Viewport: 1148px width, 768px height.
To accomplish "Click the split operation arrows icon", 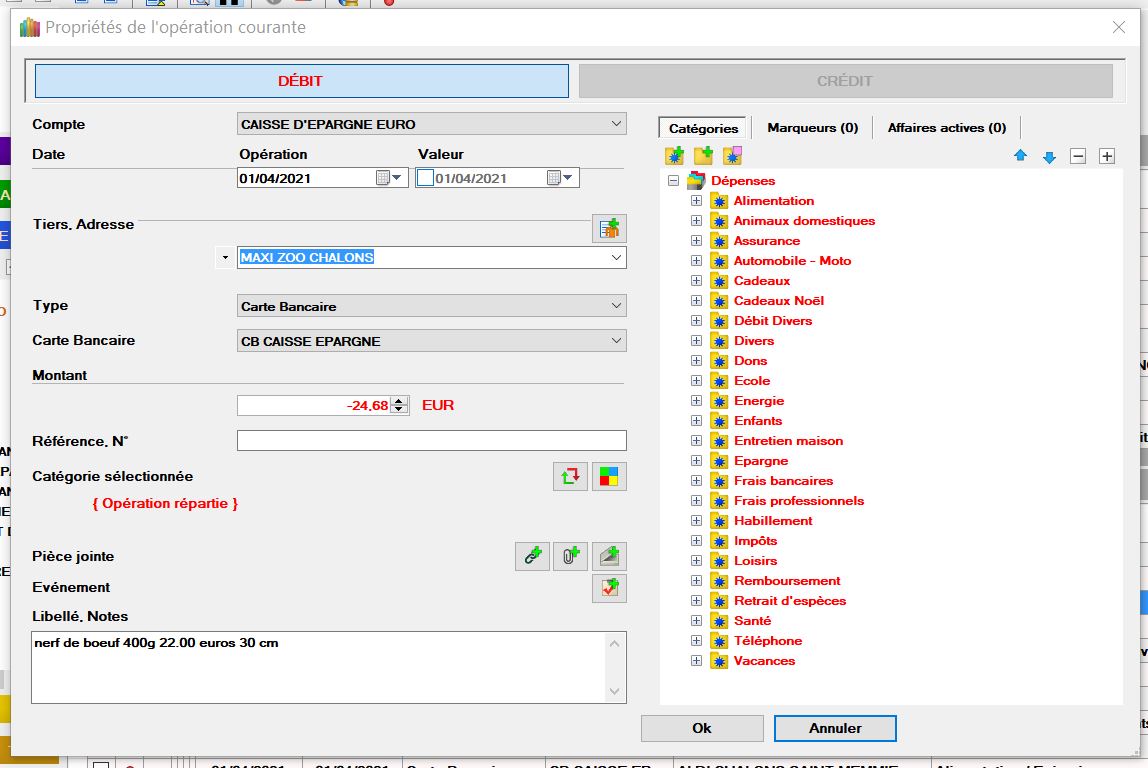I will pos(570,477).
